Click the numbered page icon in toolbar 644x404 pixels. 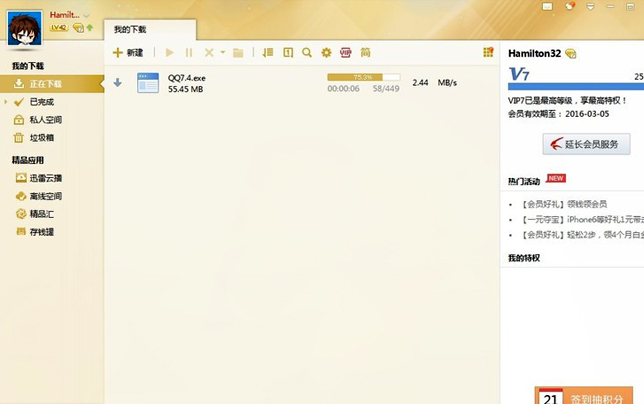click(x=288, y=53)
